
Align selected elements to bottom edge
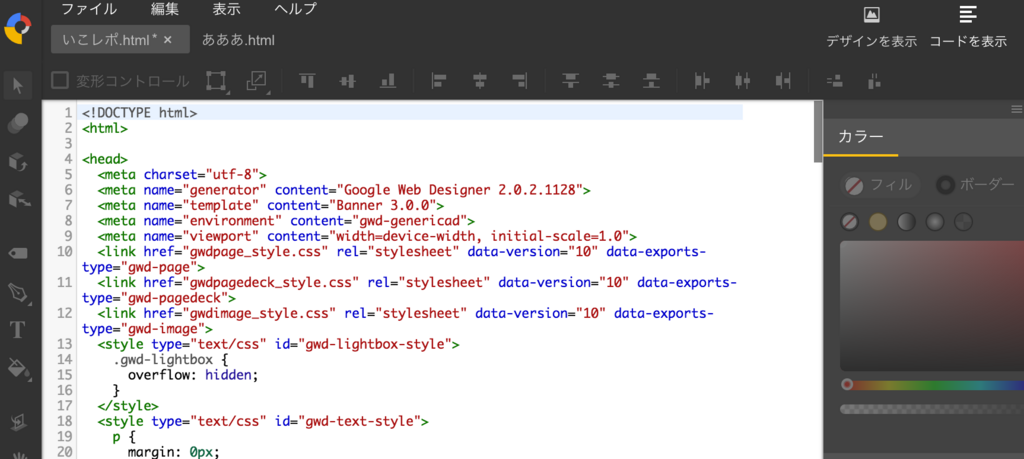click(x=388, y=81)
